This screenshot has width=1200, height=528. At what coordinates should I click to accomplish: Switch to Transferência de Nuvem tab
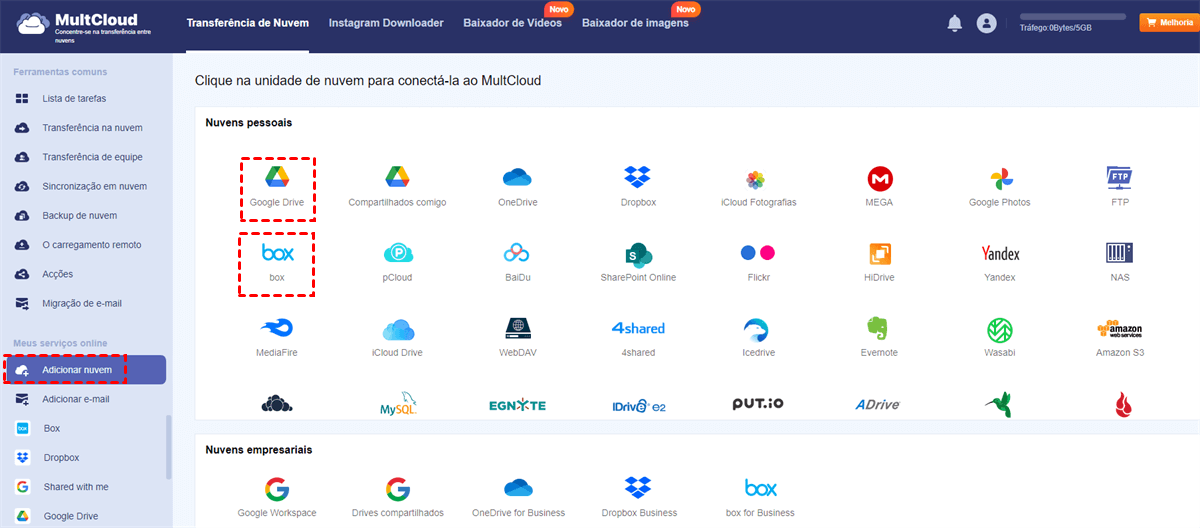[248, 23]
